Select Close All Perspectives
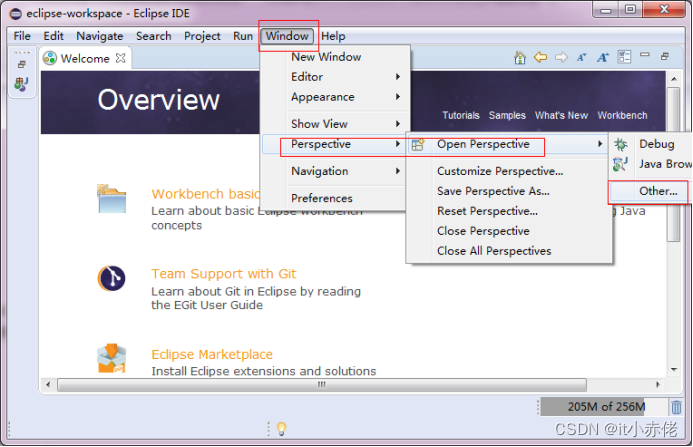693x447 pixels. pos(494,251)
